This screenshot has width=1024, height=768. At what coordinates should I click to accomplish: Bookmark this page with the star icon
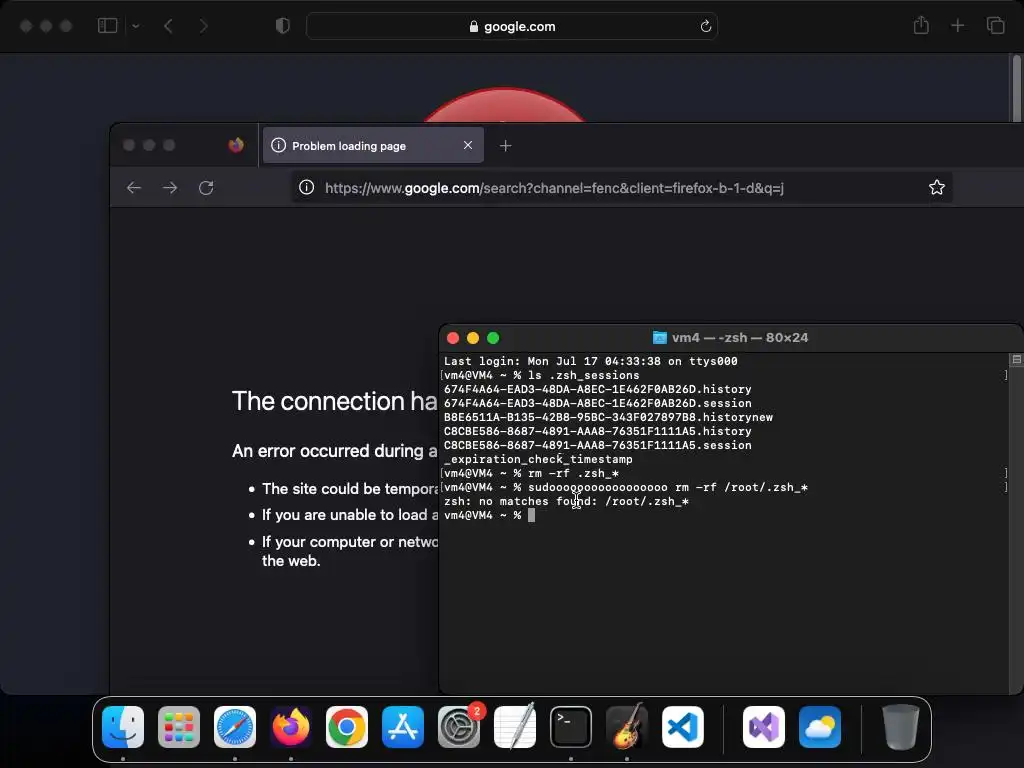pos(936,187)
